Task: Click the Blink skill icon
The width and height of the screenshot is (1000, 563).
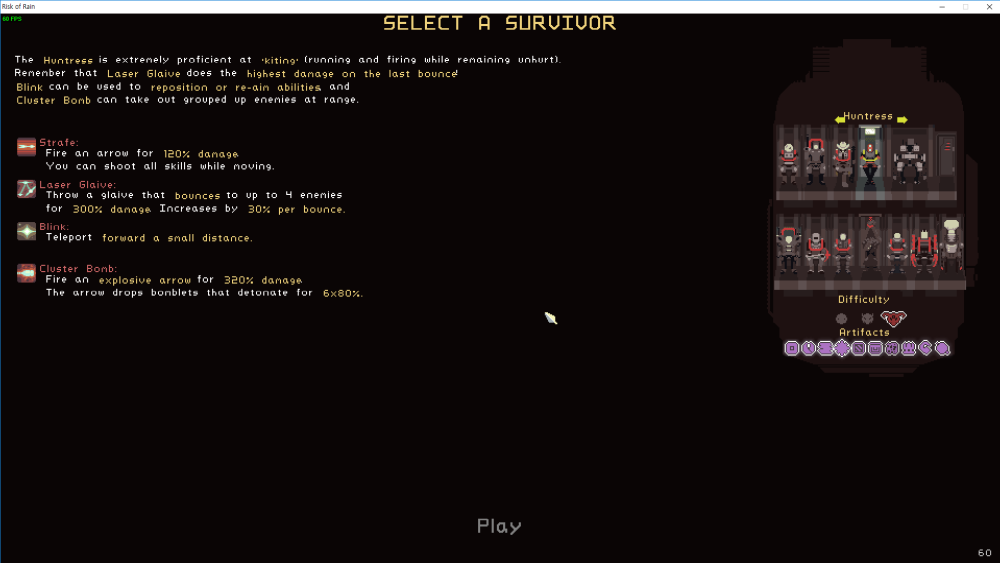Action: pos(26,231)
